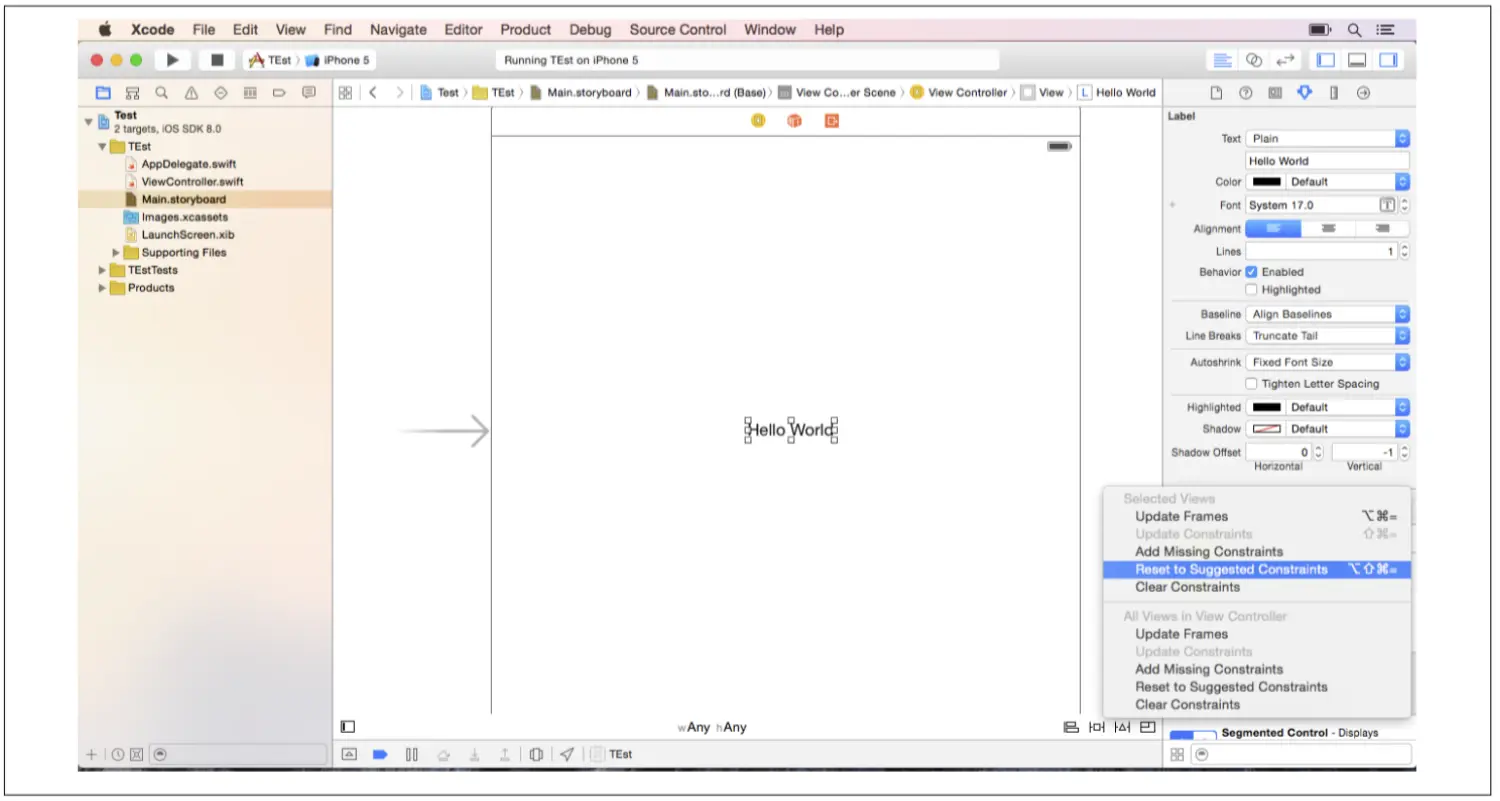Click the View Controller yellow icon above canvas
The width and height of the screenshot is (1500, 801).
point(758,120)
